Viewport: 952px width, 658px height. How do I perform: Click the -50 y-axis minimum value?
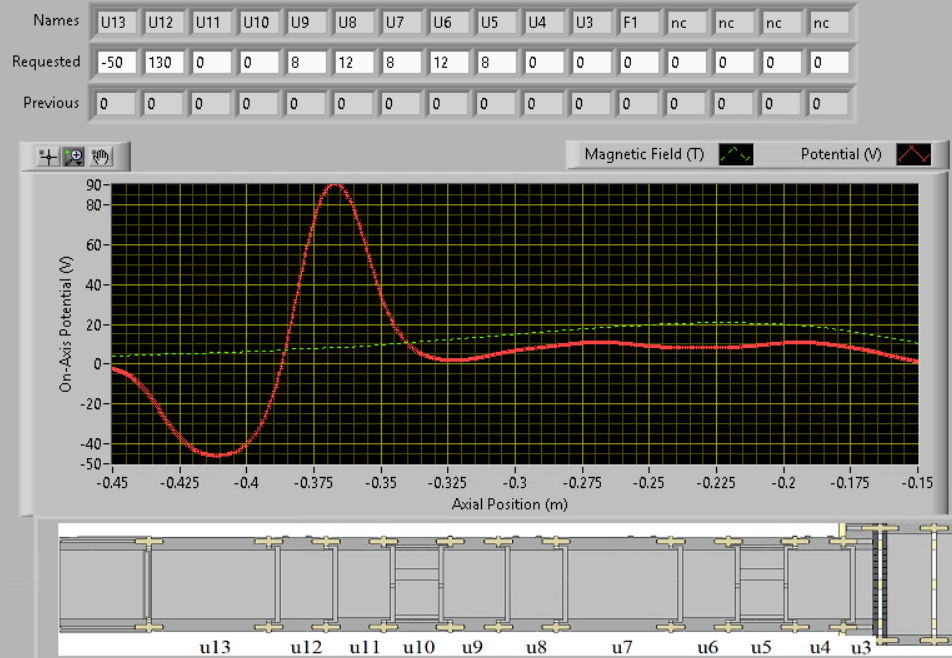click(90, 464)
